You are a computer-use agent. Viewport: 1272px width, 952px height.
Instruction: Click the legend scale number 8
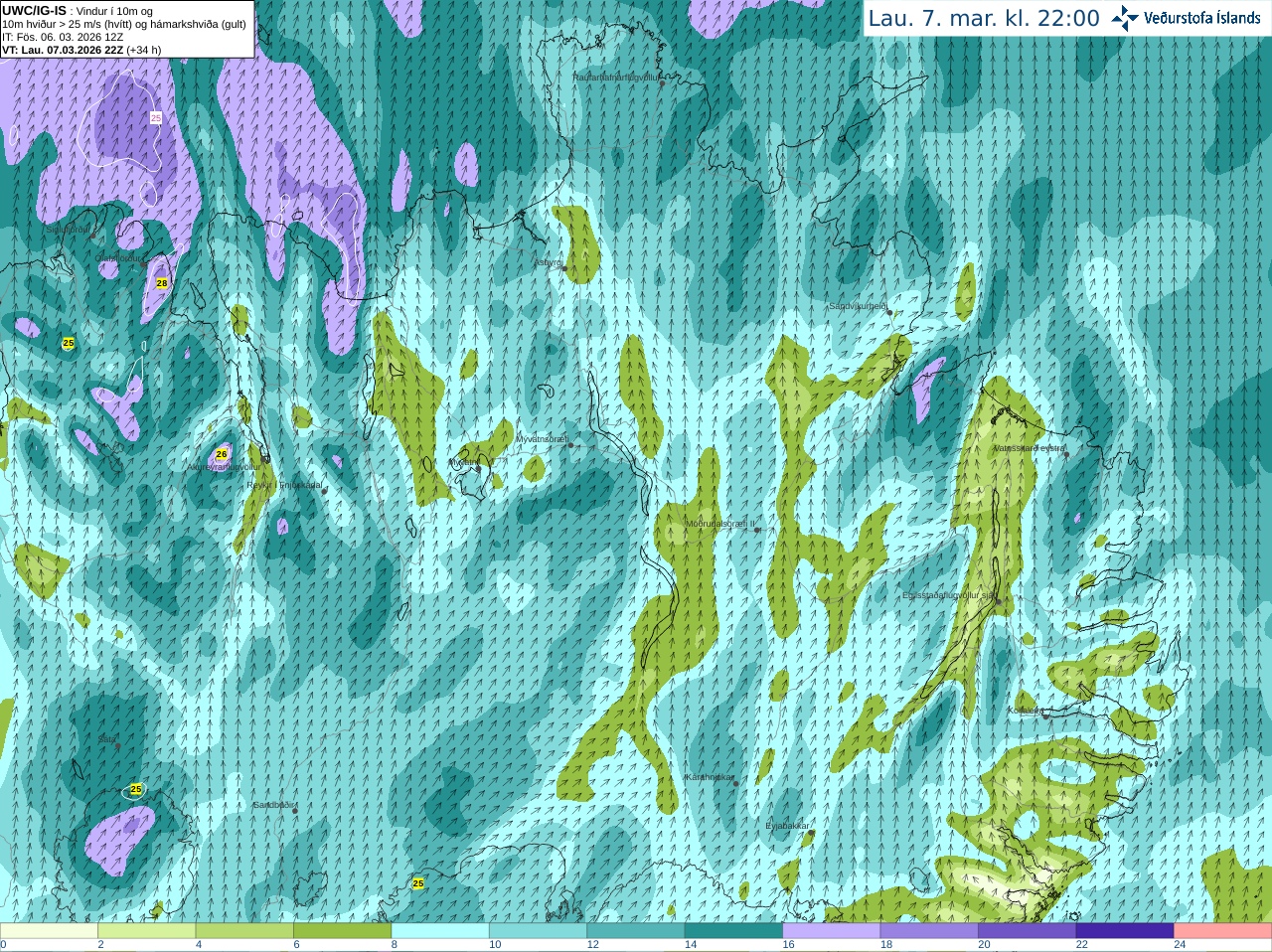tap(395, 945)
